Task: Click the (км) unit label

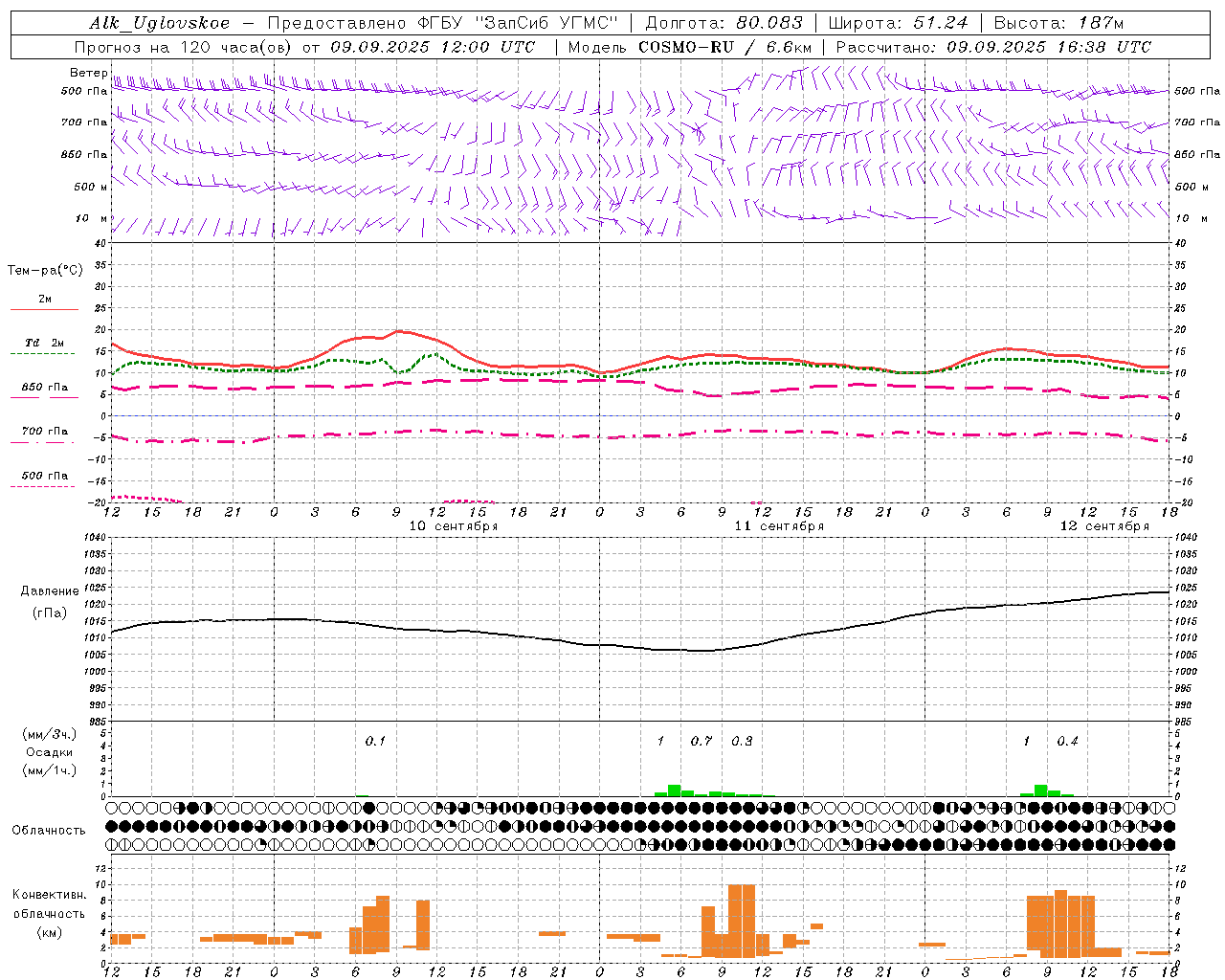Action: (x=49, y=932)
